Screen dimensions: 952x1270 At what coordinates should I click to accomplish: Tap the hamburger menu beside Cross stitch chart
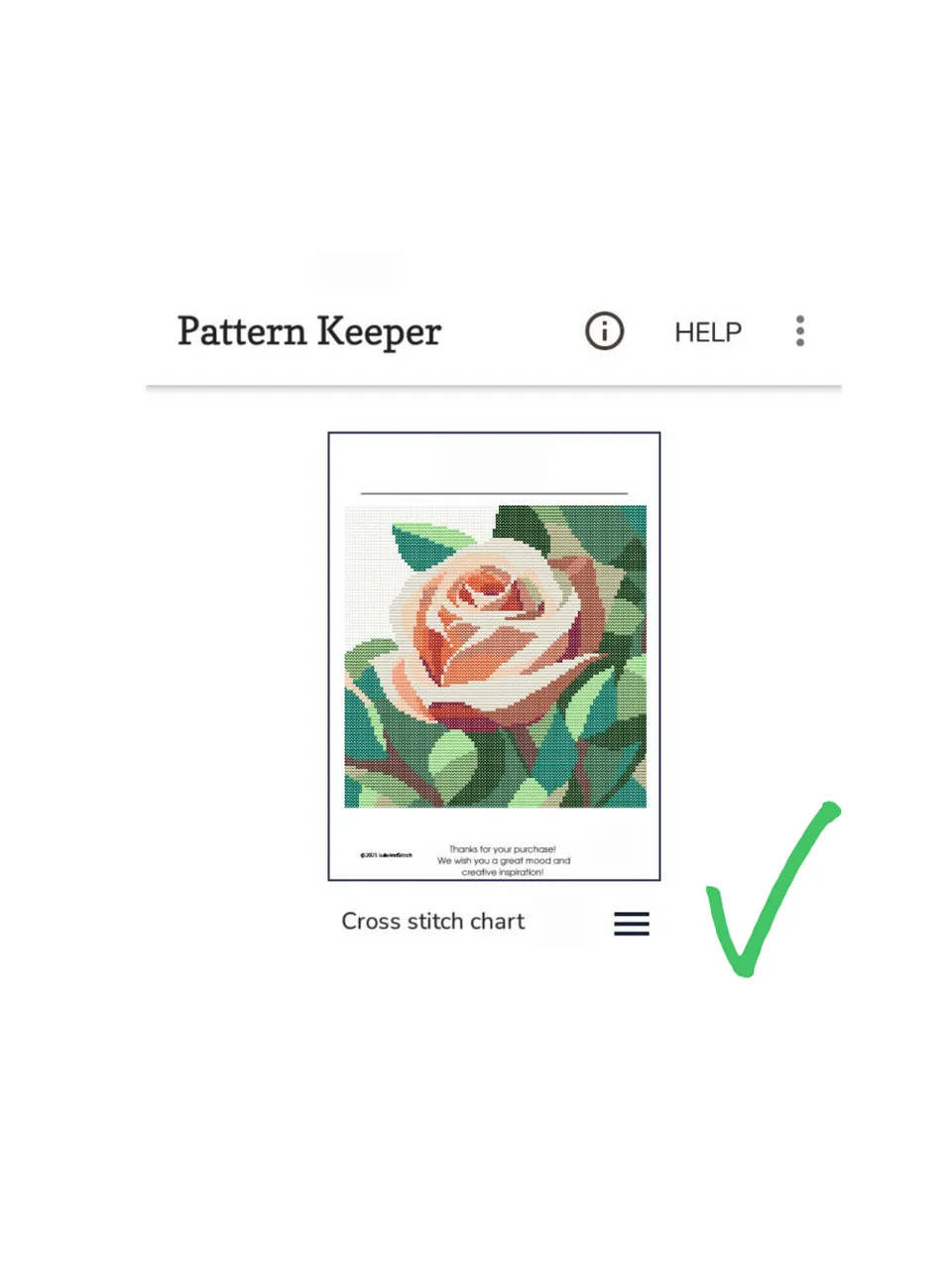pyautogui.click(x=632, y=924)
